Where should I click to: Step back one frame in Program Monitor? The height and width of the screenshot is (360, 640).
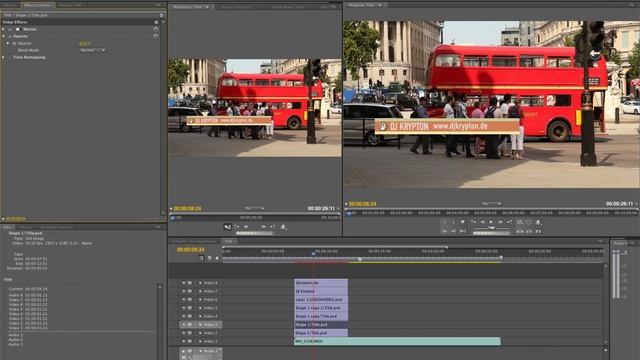pos(482,222)
